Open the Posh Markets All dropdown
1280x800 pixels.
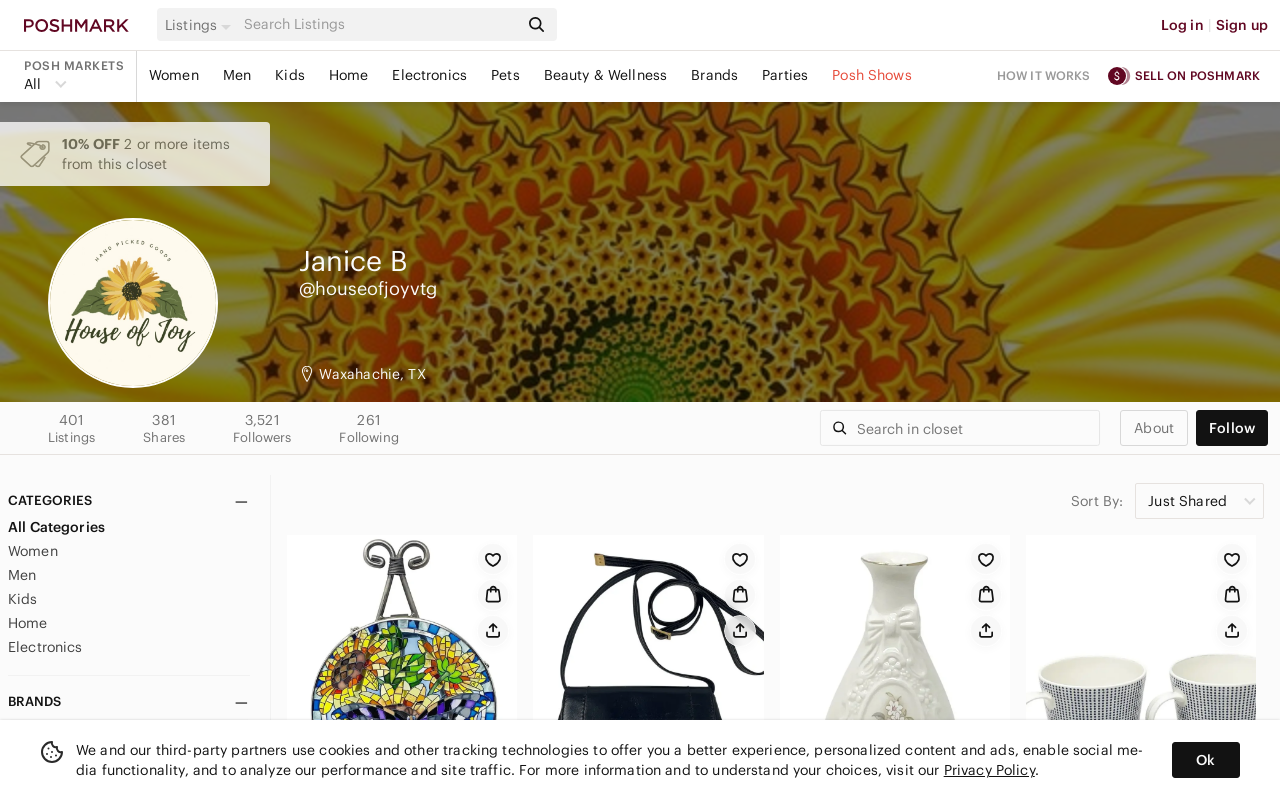pos(45,84)
